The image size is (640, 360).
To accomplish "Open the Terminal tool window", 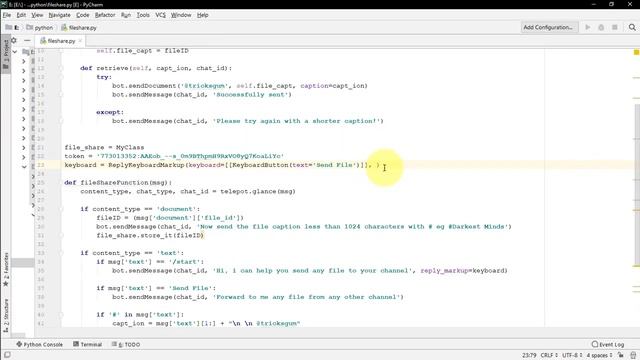I will click(x=87, y=344).
